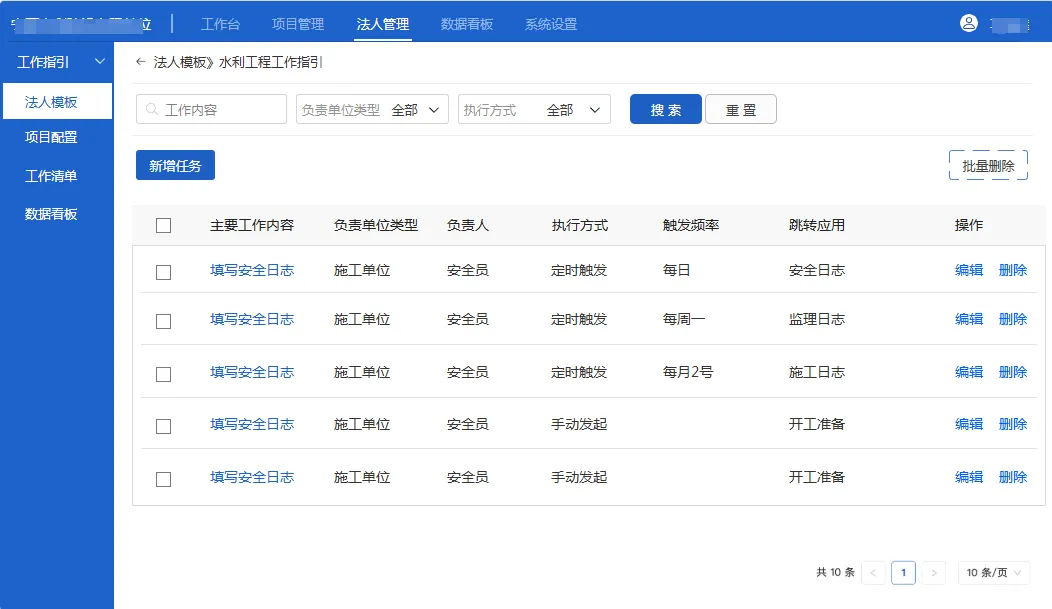Go to next page with right pagination arrow
The height and width of the screenshot is (609, 1052).
934,572
